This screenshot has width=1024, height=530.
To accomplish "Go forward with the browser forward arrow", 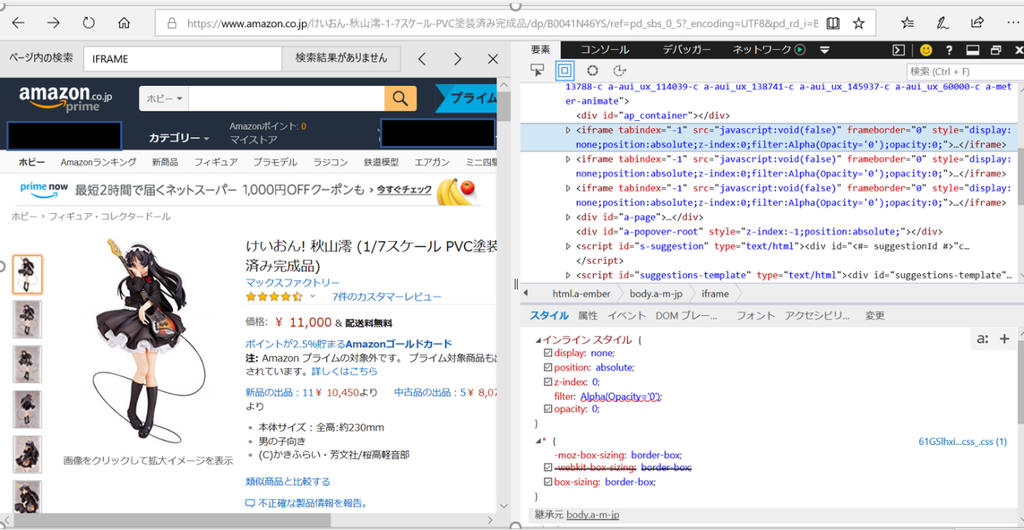I will 54,23.
